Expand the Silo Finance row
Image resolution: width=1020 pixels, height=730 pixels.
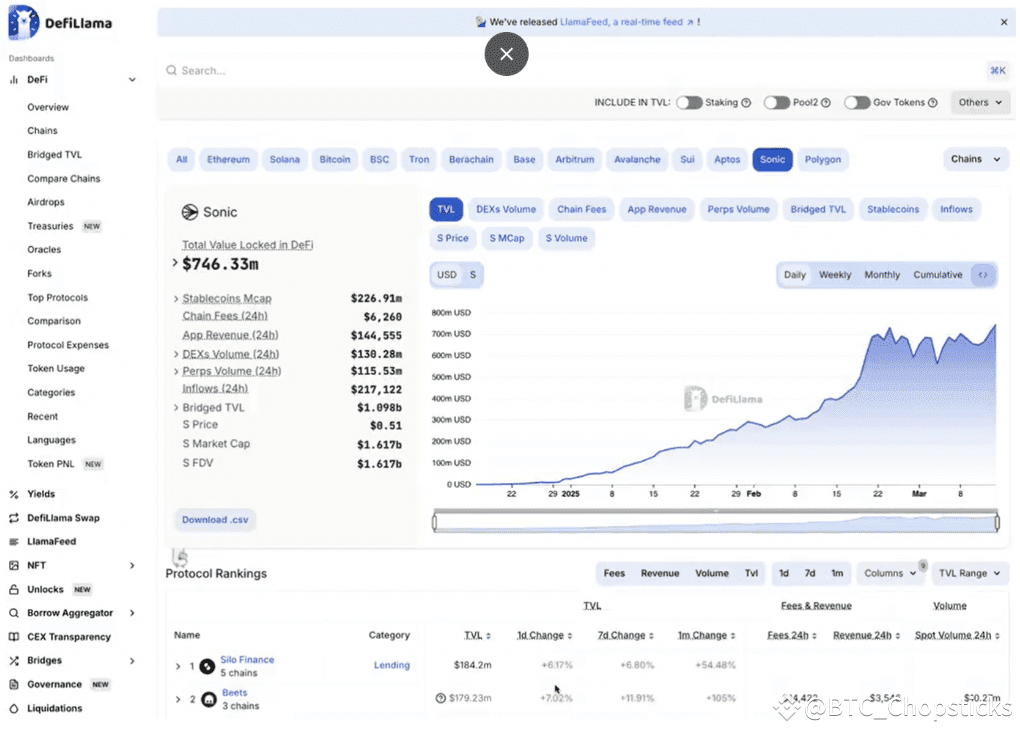(x=178, y=666)
